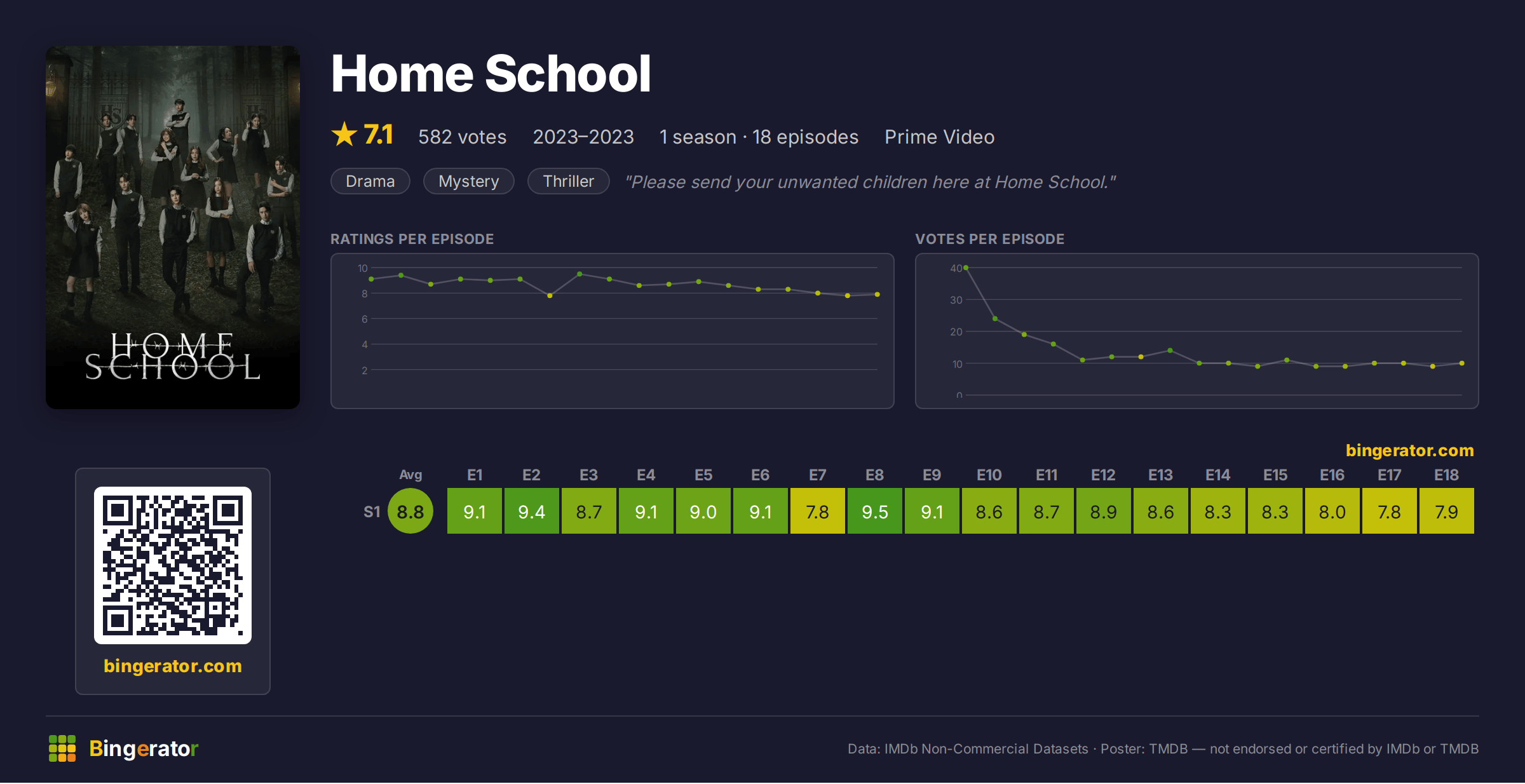1525x784 pixels.
Task: Open the bingerator.com link above episode grid
Action: coord(1409,450)
